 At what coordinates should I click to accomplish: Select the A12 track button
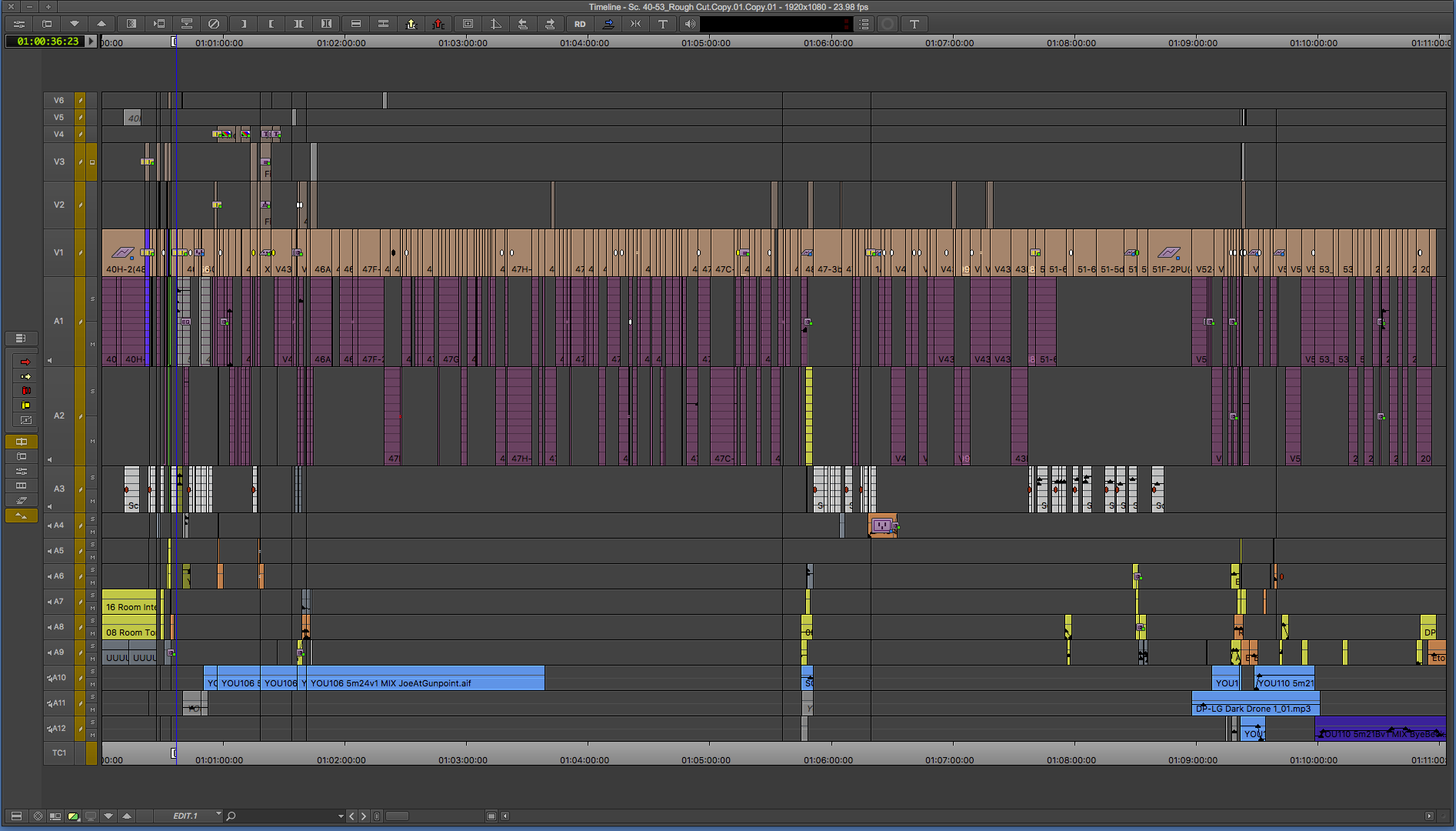point(58,728)
